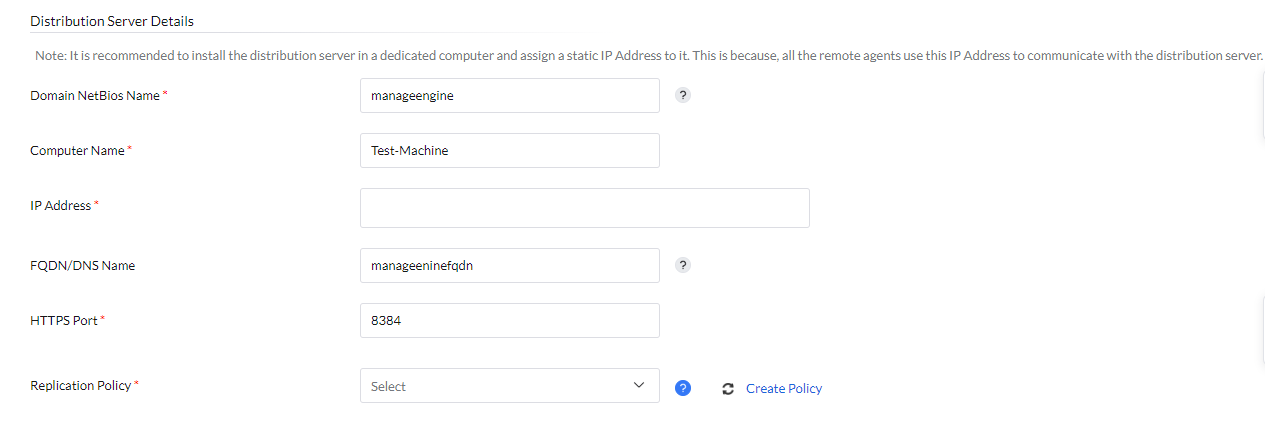Click the Computer Name label
The image size is (1265, 426).
click(x=78, y=151)
